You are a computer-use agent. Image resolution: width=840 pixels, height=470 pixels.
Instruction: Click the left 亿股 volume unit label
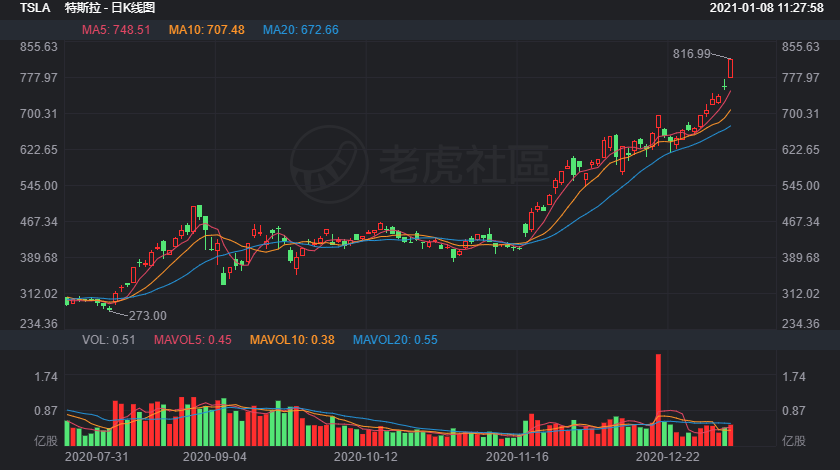(46, 441)
